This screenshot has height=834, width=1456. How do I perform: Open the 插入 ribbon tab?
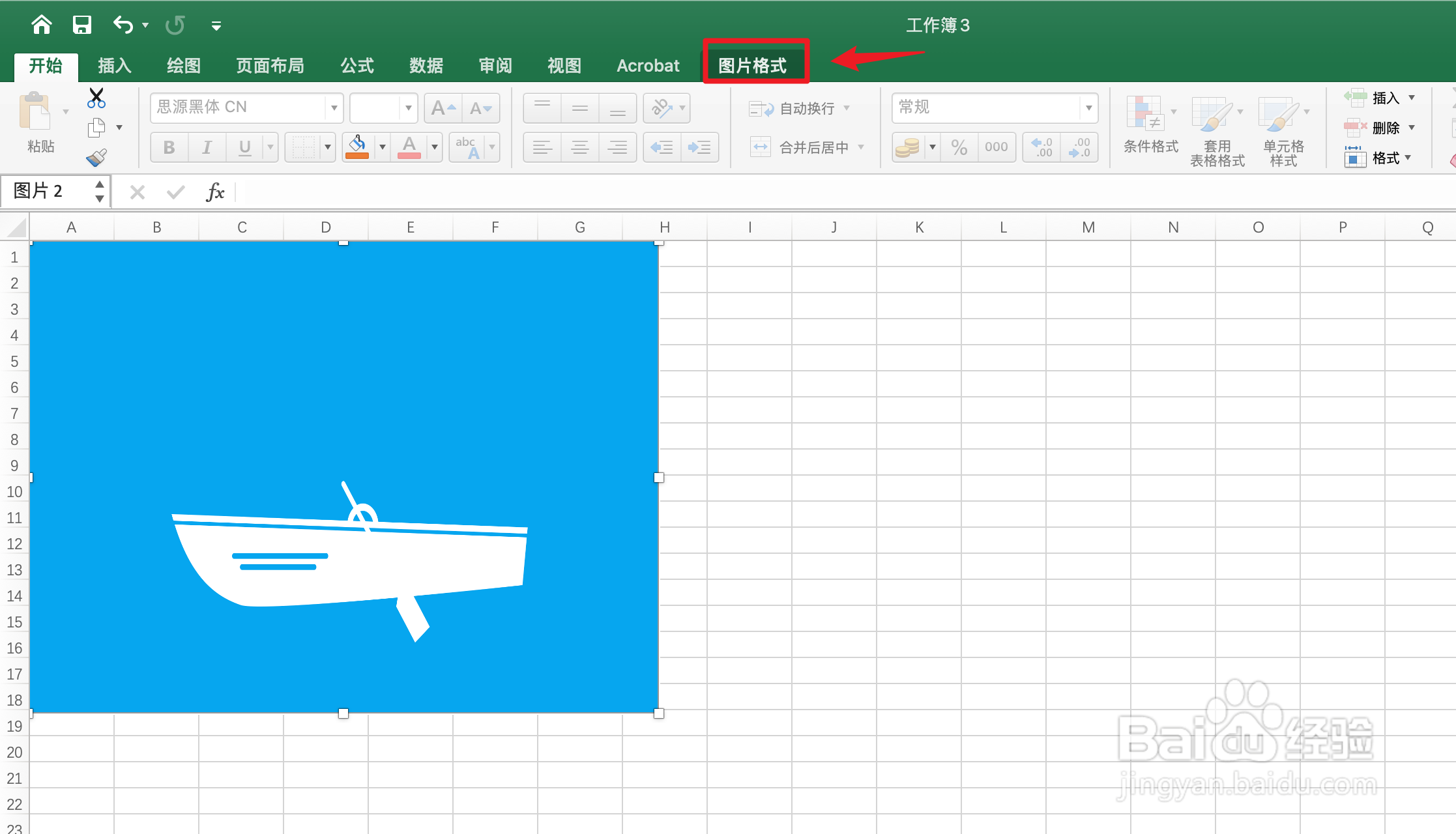(115, 65)
